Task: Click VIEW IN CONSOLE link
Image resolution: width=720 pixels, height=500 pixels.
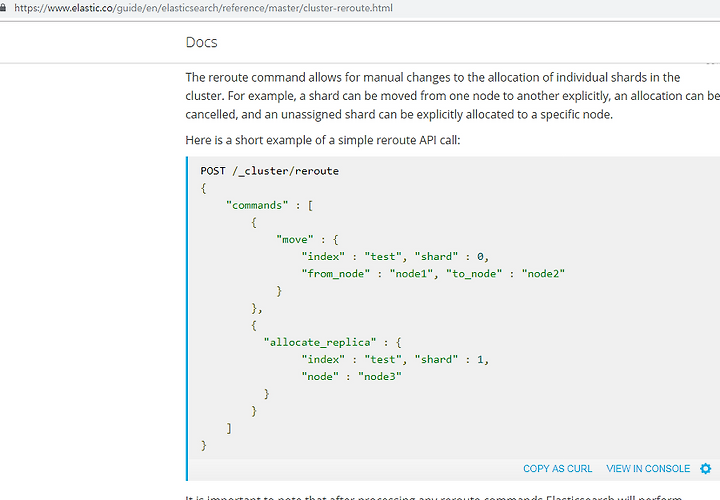Action: (x=648, y=469)
